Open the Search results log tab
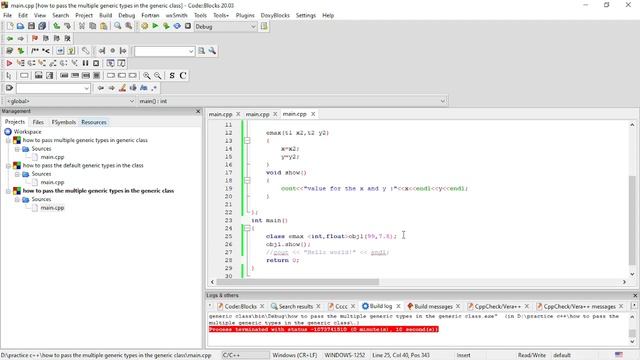The width and height of the screenshot is (640, 360). [296, 306]
